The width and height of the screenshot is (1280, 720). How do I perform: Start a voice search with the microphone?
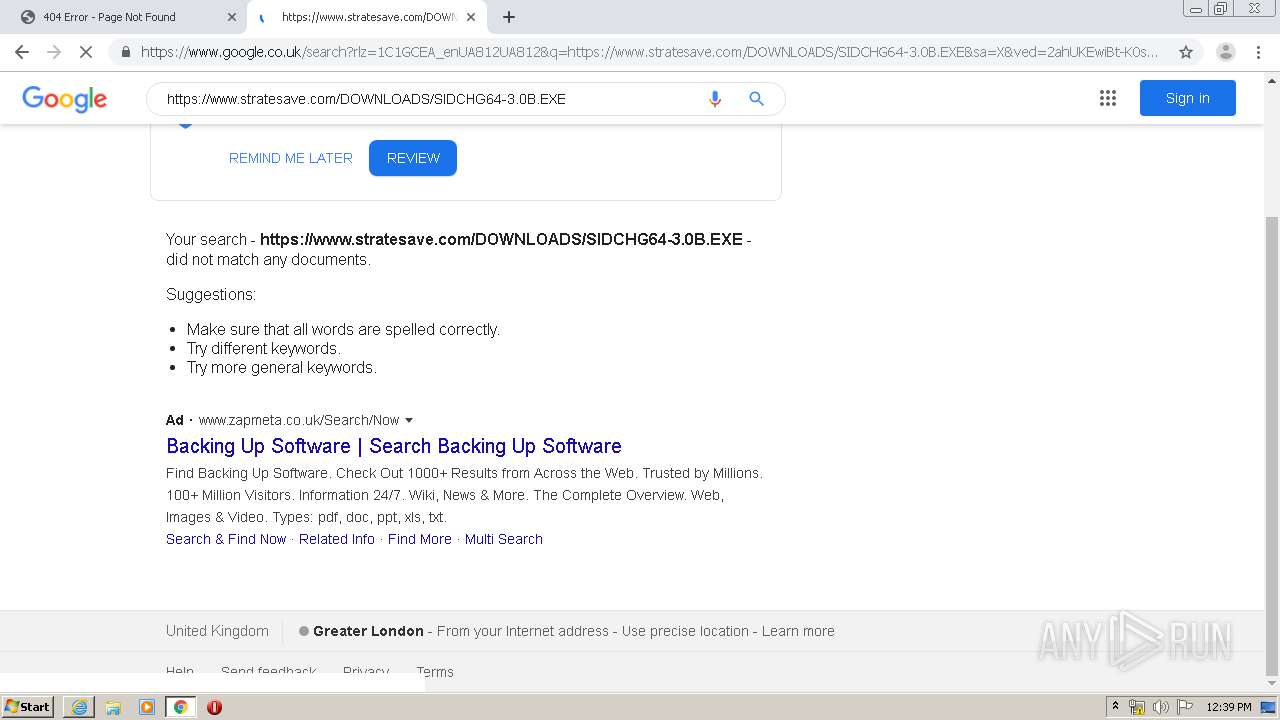(x=714, y=99)
